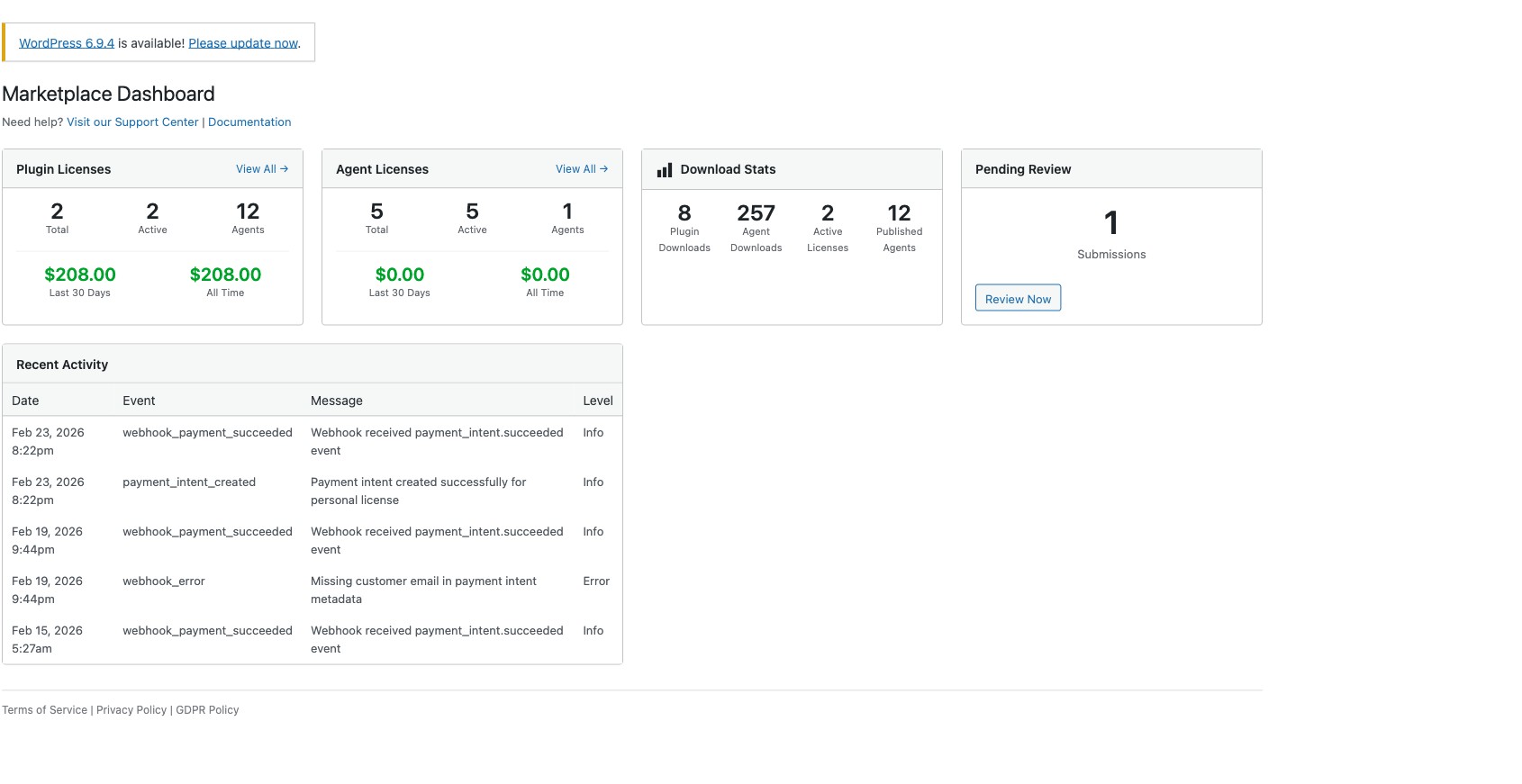Click the Marketplace Dashboard heading
The image size is (1522, 784).
(108, 94)
